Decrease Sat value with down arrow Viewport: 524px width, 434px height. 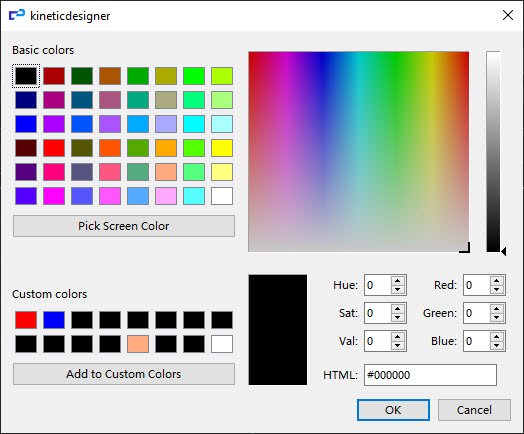[x=397, y=317]
